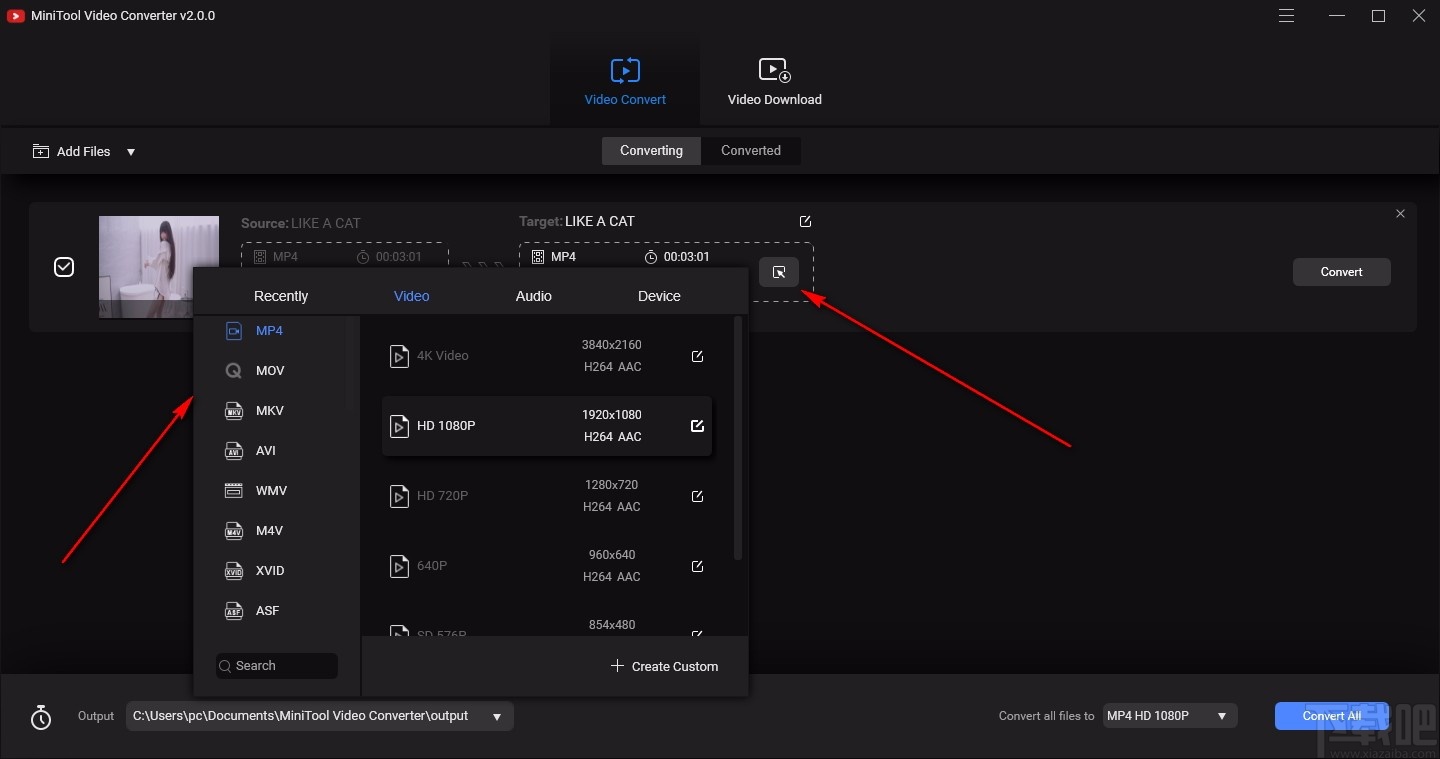Click the preset list vertical scrollbar
1440x759 pixels.
738,438
